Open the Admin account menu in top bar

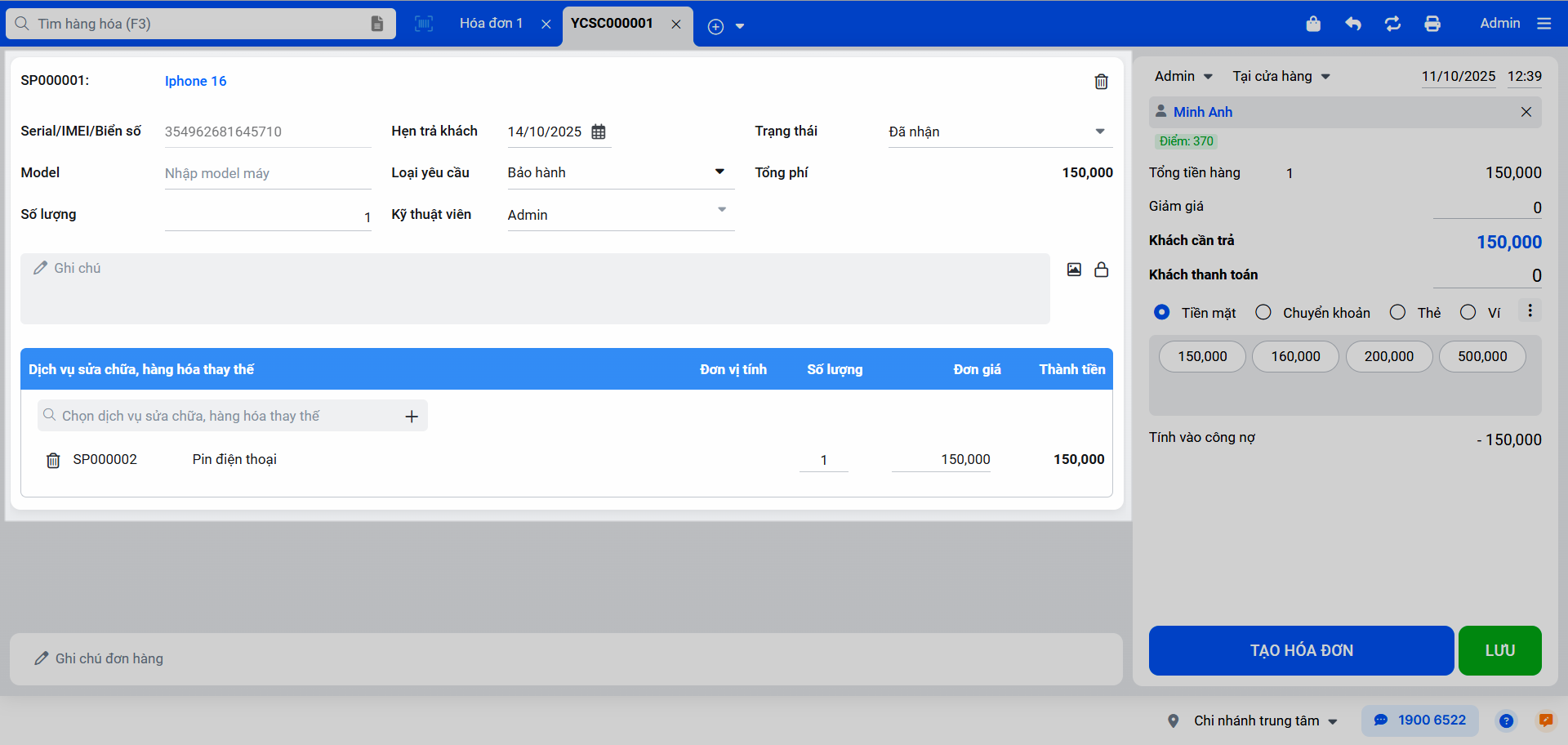click(x=1499, y=23)
